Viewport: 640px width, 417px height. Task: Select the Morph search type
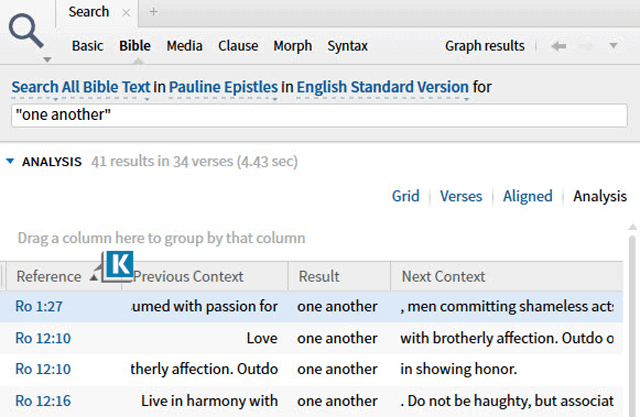pyautogui.click(x=292, y=46)
